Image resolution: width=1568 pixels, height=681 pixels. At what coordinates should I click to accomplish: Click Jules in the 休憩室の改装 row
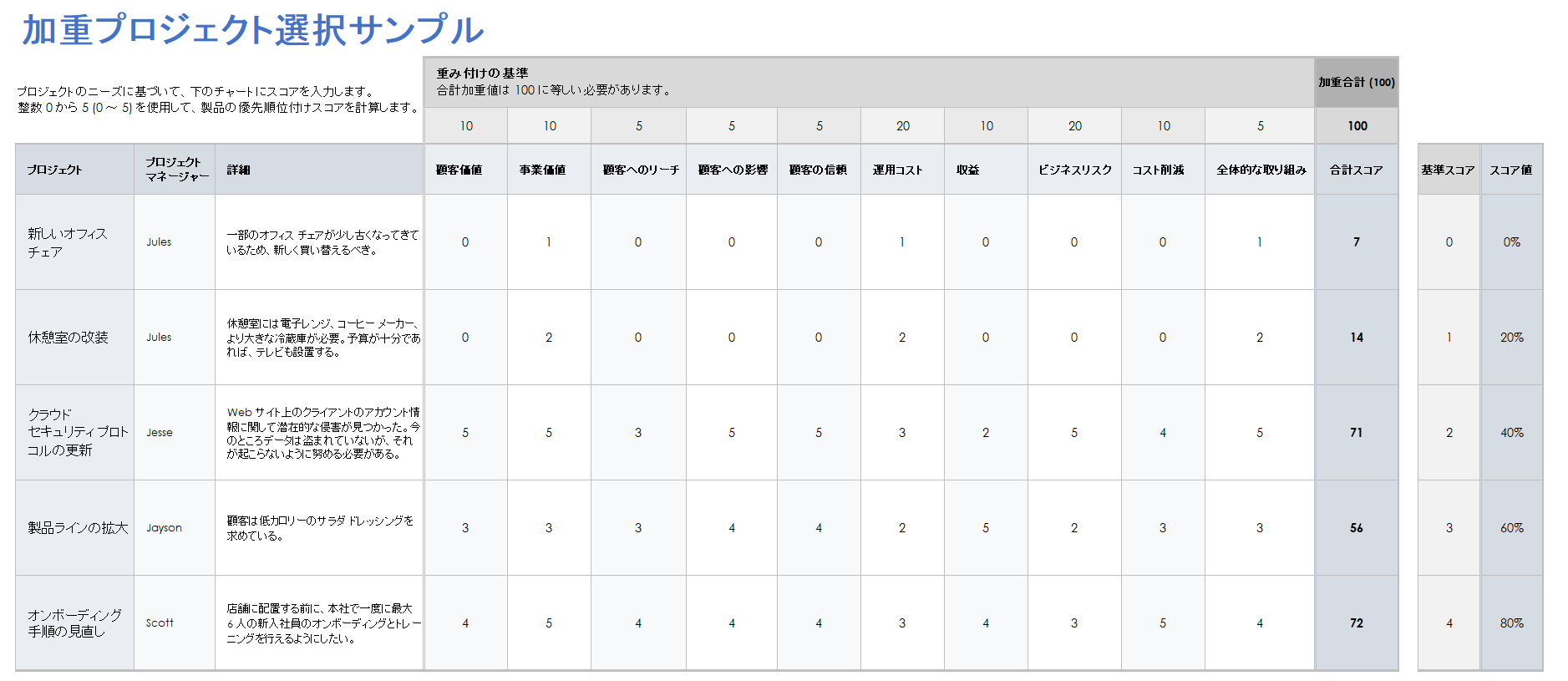tap(175, 338)
